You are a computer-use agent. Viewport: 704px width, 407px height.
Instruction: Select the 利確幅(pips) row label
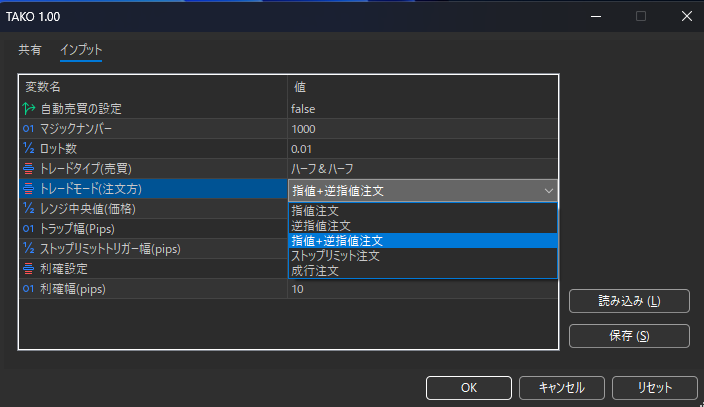(73, 289)
